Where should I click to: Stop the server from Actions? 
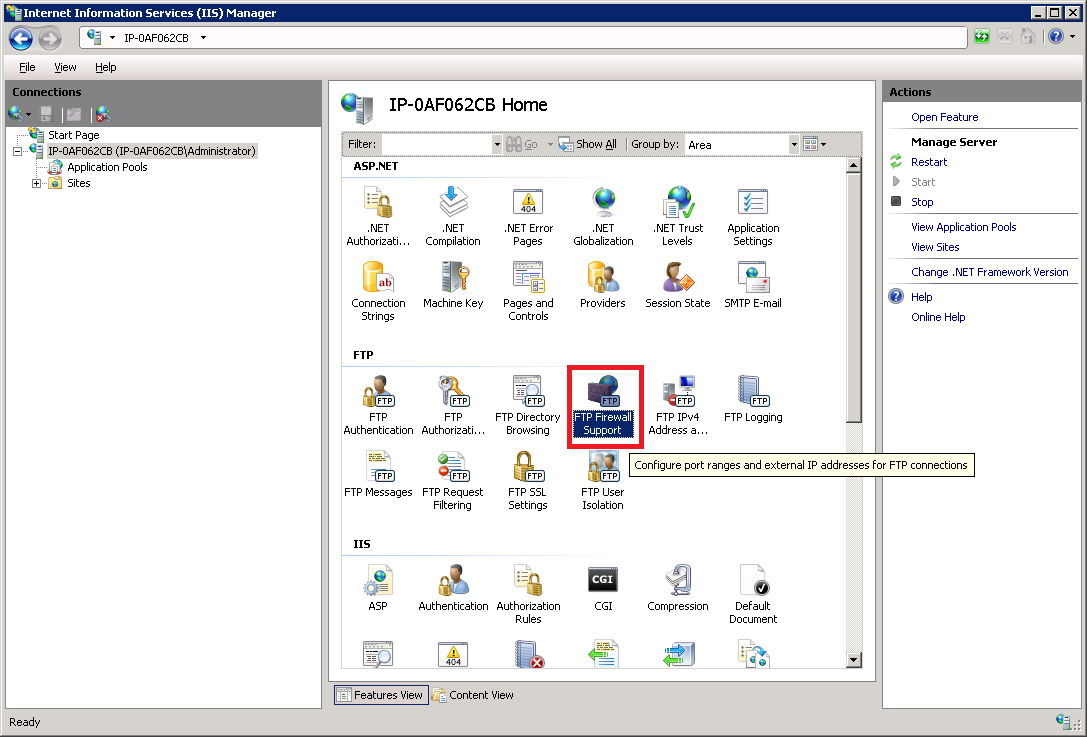(x=922, y=202)
